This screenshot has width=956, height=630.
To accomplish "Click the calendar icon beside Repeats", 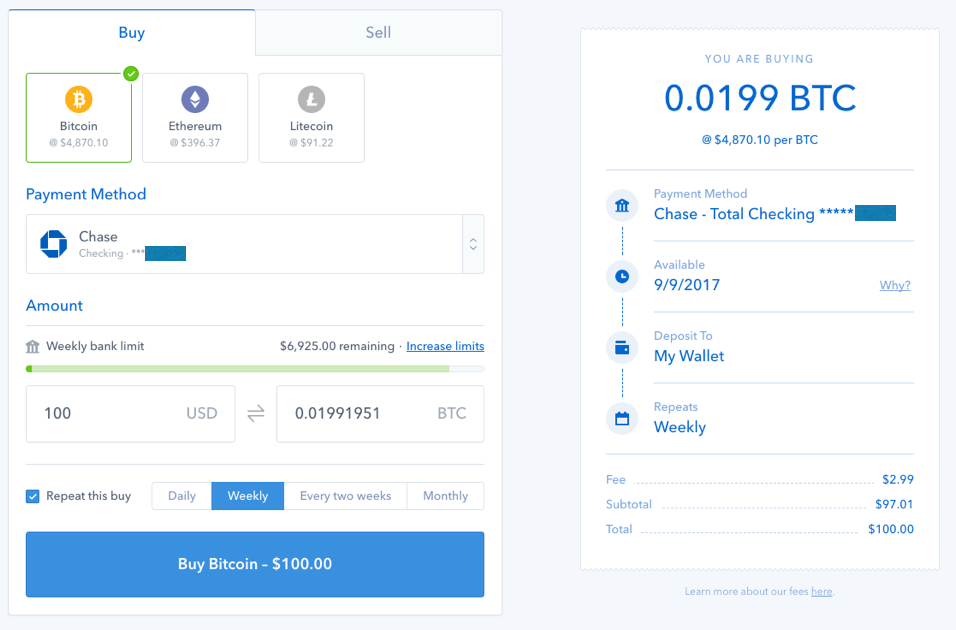I will tap(622, 418).
